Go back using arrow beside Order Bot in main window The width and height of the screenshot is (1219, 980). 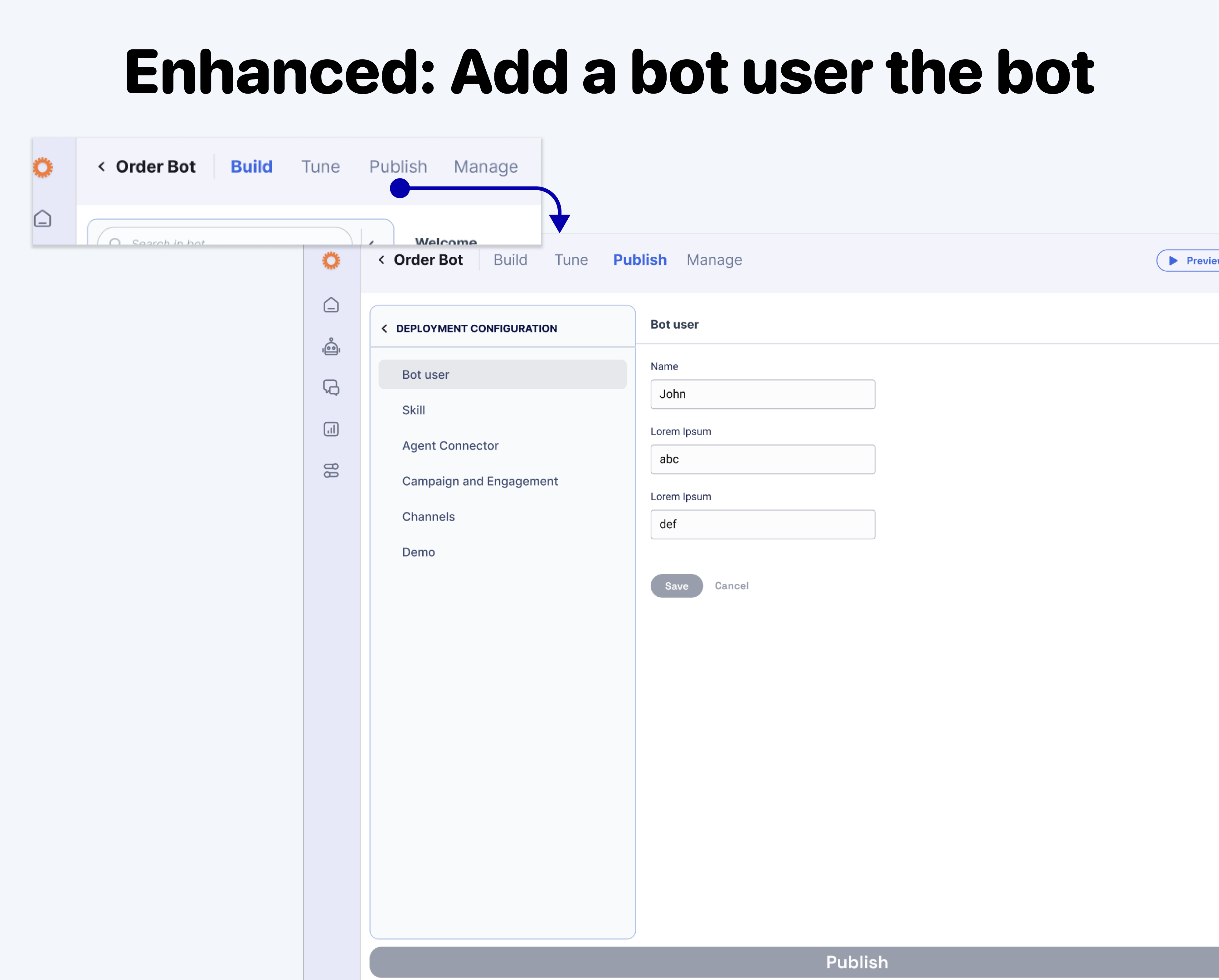coord(382,260)
